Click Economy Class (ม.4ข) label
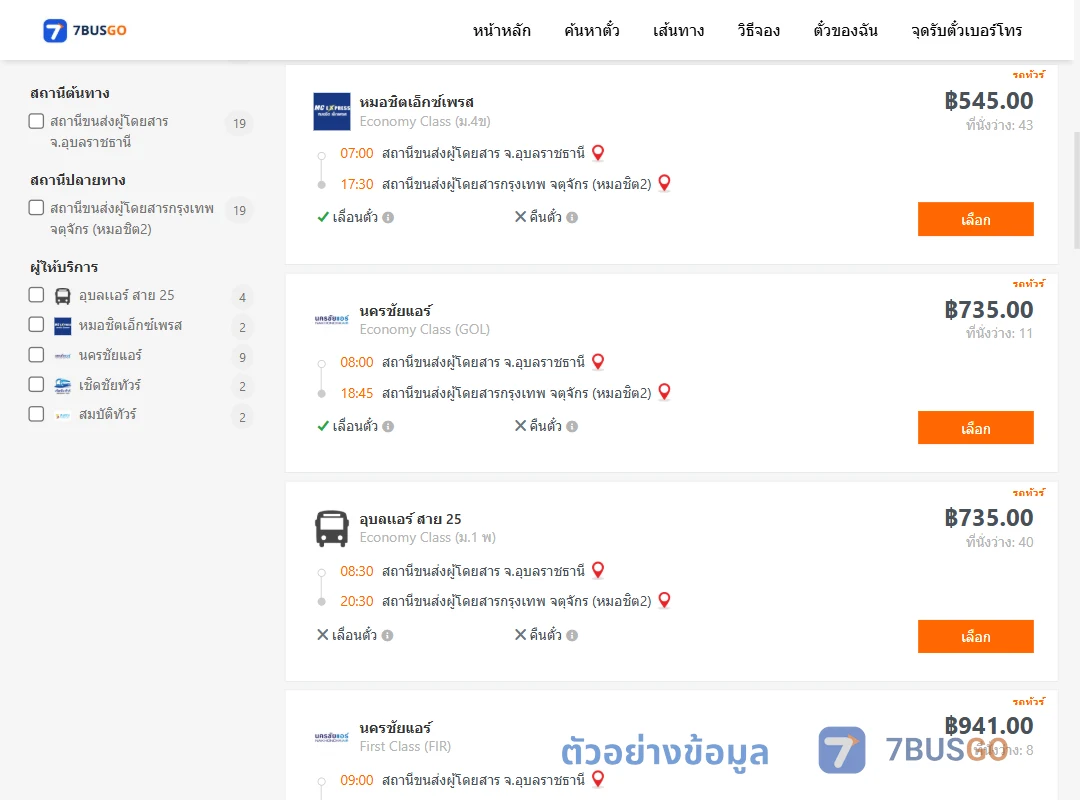 (x=425, y=121)
